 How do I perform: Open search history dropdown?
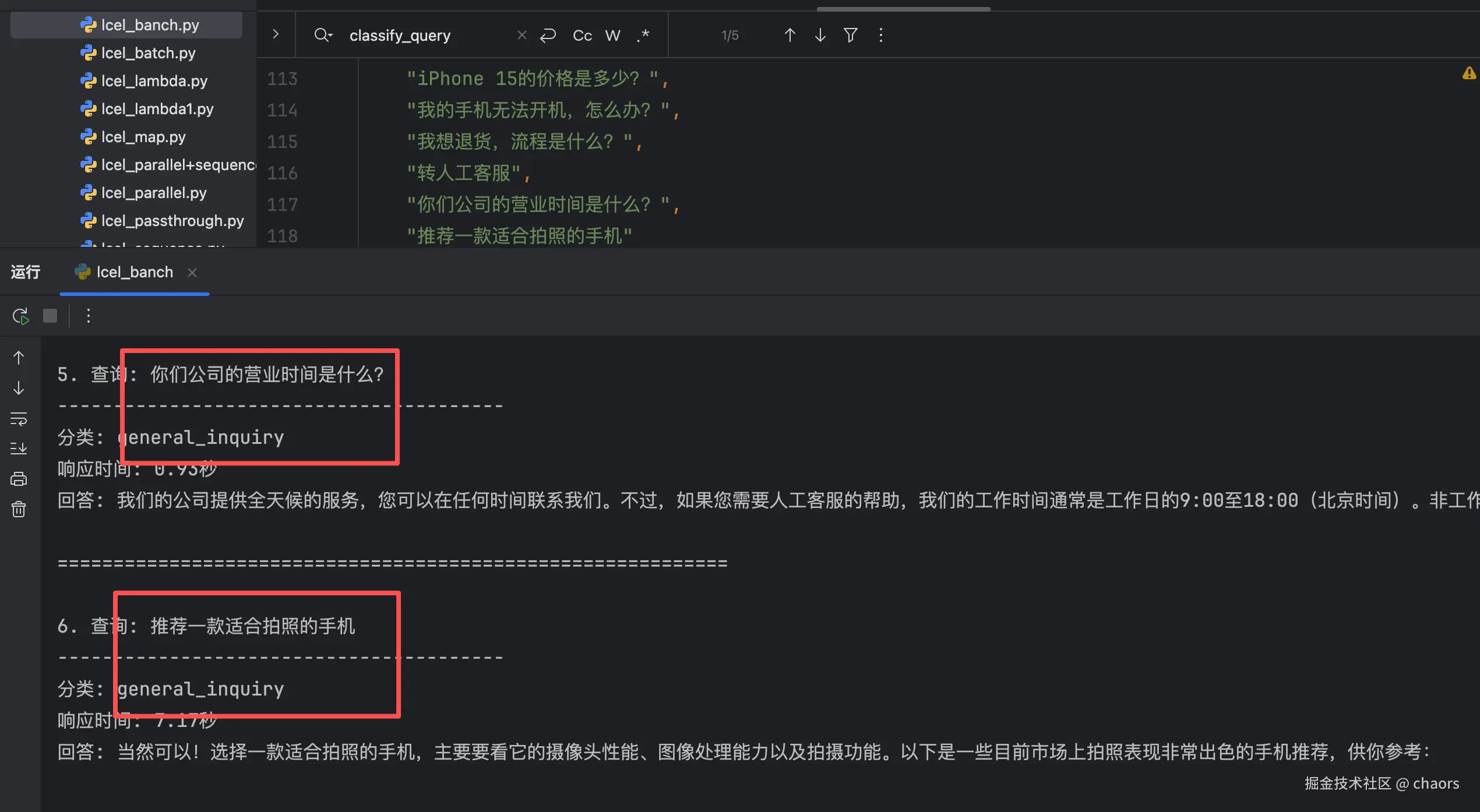pos(323,36)
